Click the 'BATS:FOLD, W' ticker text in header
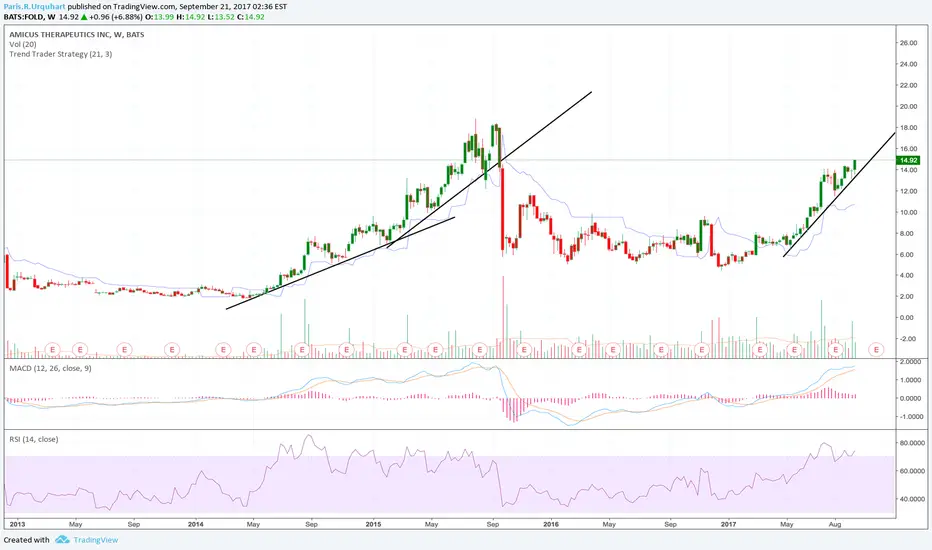 (x=30, y=17)
